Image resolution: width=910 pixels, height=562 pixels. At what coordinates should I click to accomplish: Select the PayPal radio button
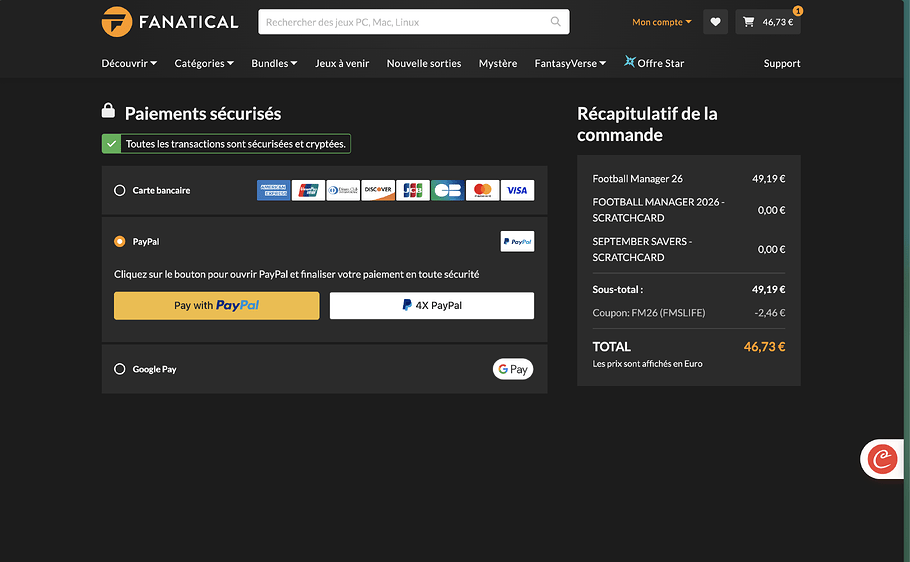pyautogui.click(x=120, y=241)
